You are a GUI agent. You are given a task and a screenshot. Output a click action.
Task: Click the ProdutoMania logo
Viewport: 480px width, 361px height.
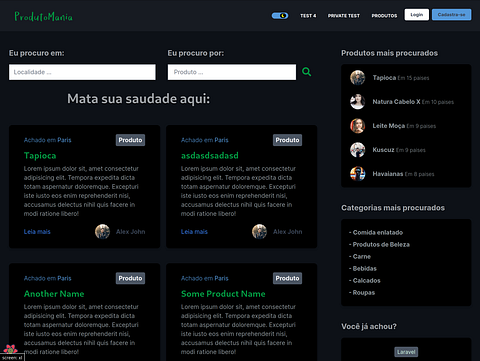coord(43,16)
